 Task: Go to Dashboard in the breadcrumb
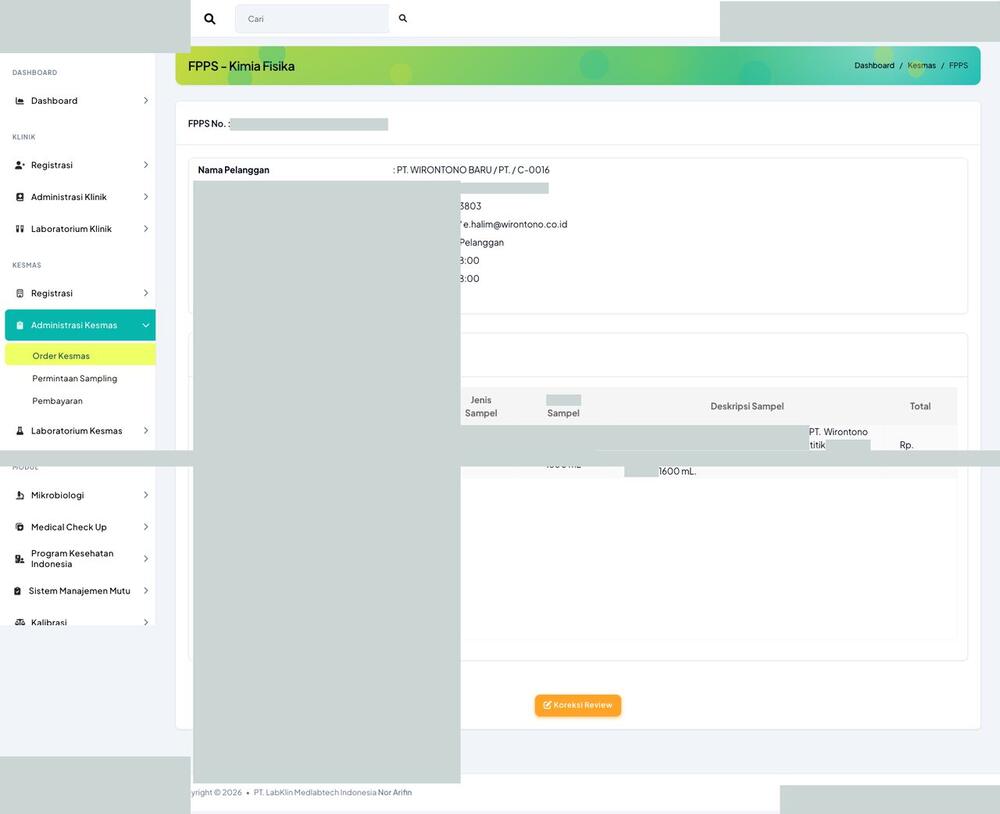[874, 66]
